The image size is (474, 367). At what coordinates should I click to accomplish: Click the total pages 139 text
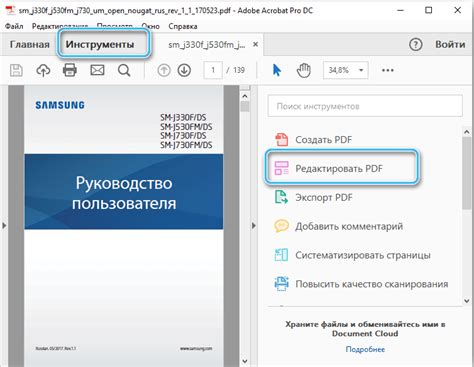(x=239, y=70)
